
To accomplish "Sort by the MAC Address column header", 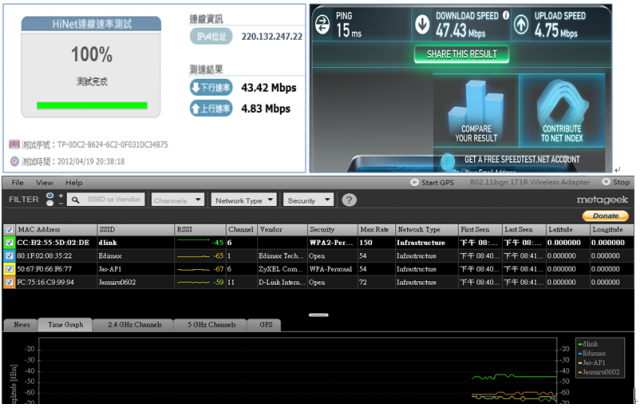I will tap(56, 230).
